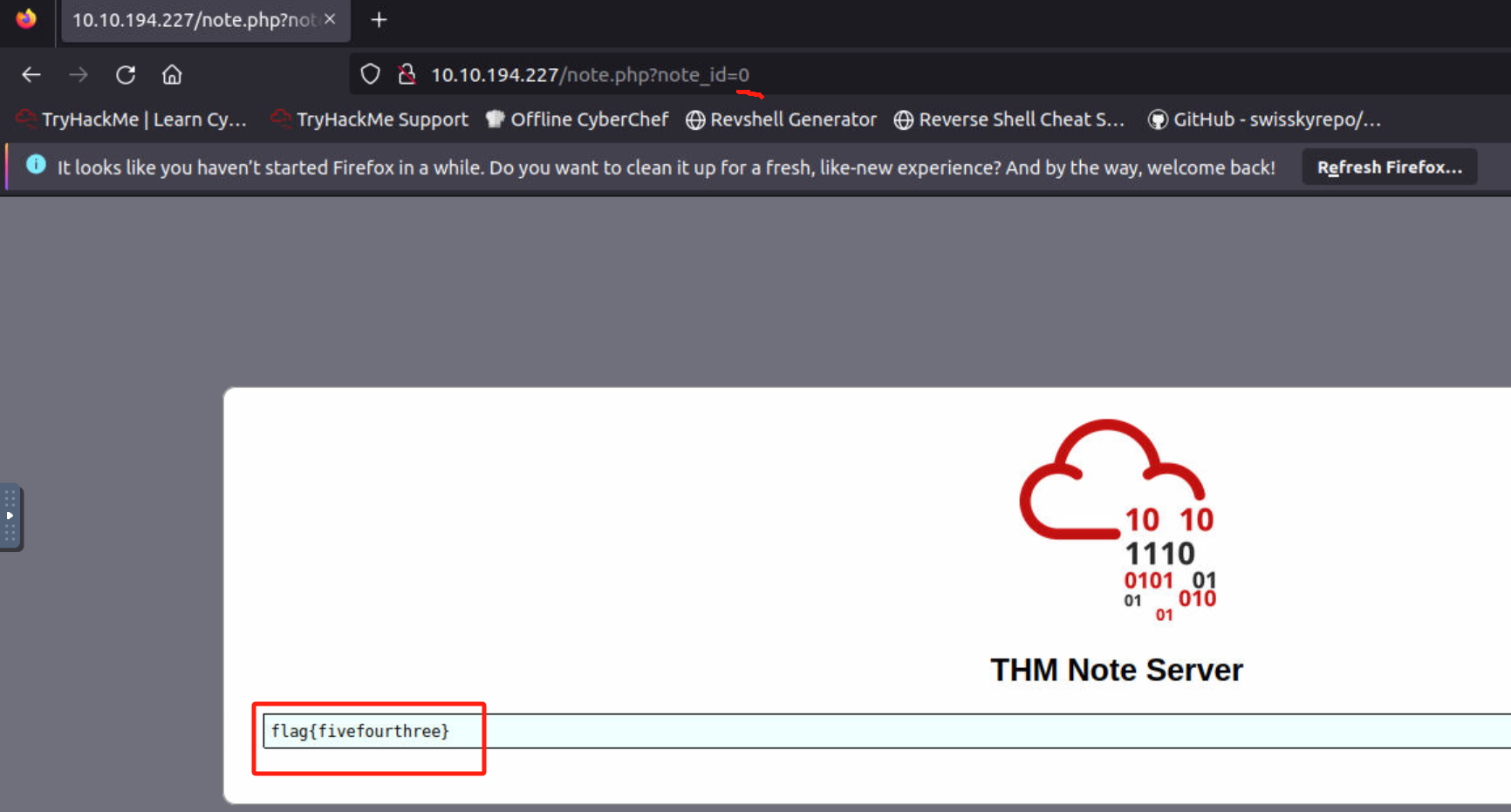Open GitHub swisskyrepo bookmark
Image resolution: width=1511 pixels, height=812 pixels.
coord(1264,119)
